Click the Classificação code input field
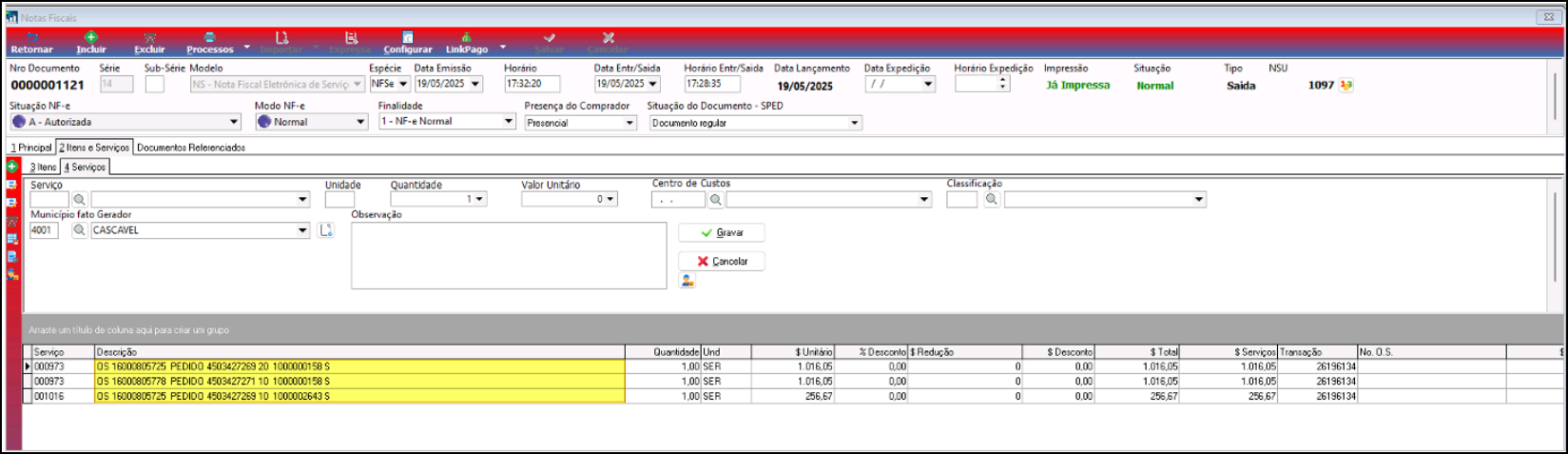The image size is (1568, 454). click(962, 199)
